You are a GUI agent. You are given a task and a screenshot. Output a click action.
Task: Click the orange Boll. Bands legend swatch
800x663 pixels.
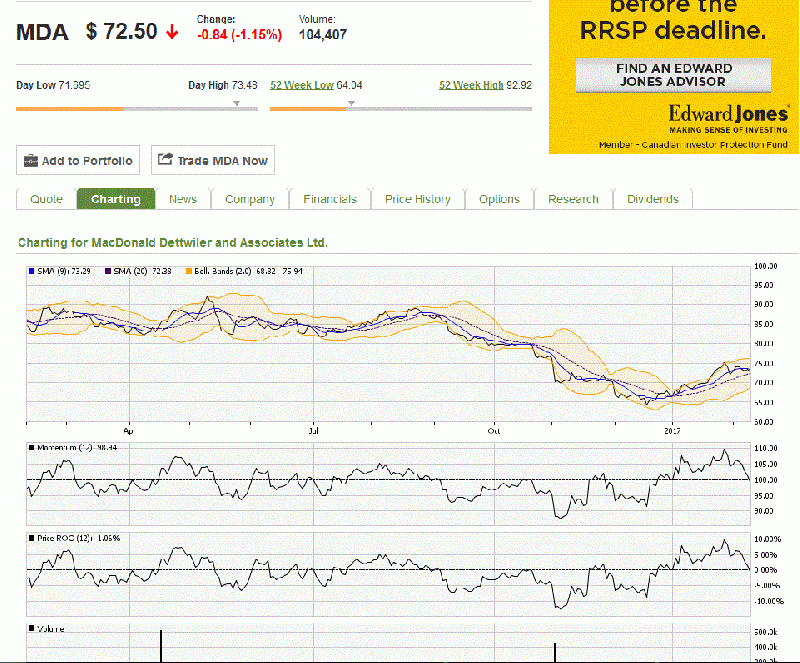pos(189,271)
